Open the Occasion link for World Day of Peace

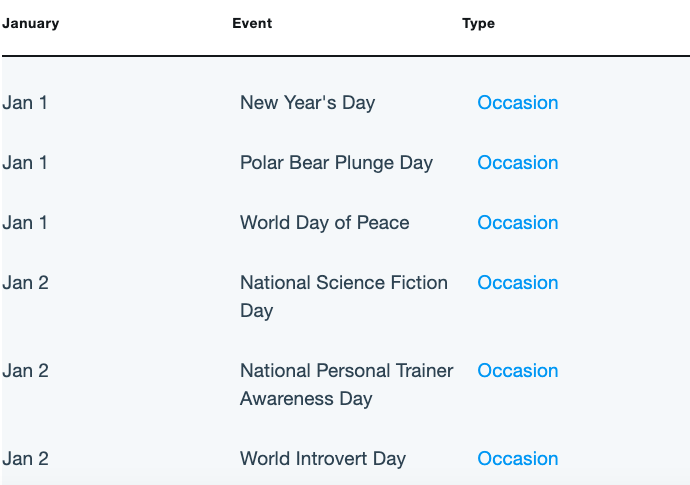518,222
